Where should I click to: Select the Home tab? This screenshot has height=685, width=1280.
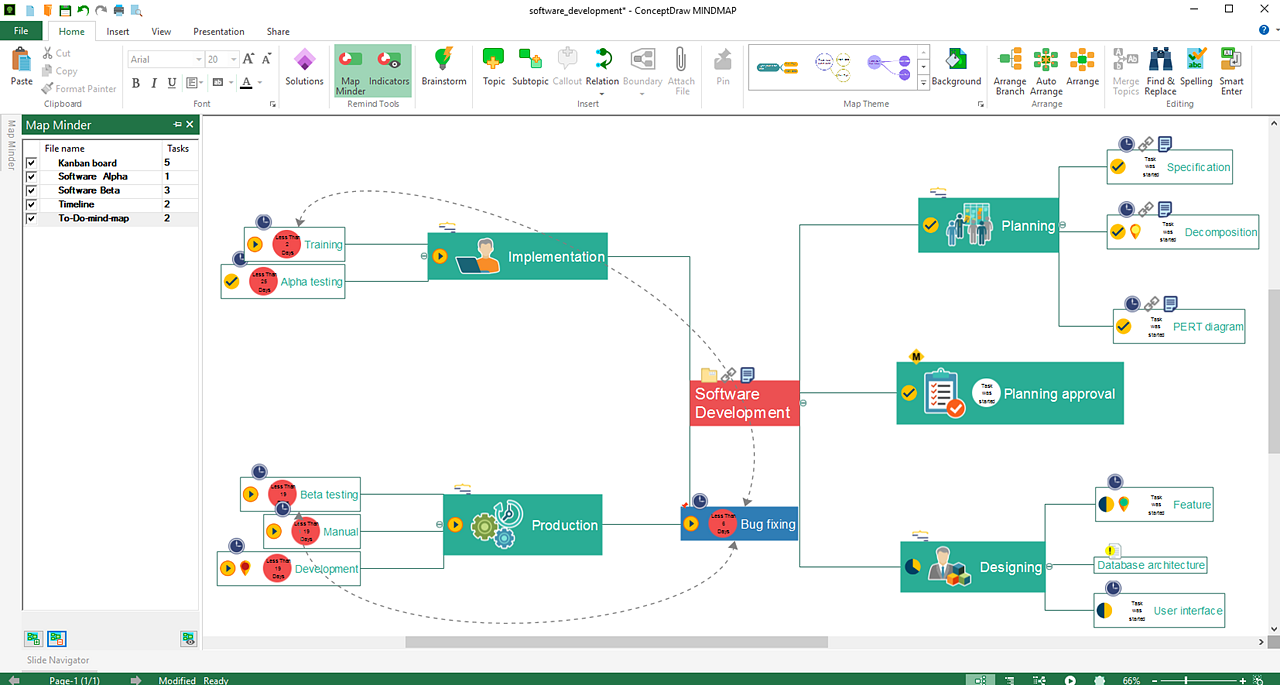[71, 31]
